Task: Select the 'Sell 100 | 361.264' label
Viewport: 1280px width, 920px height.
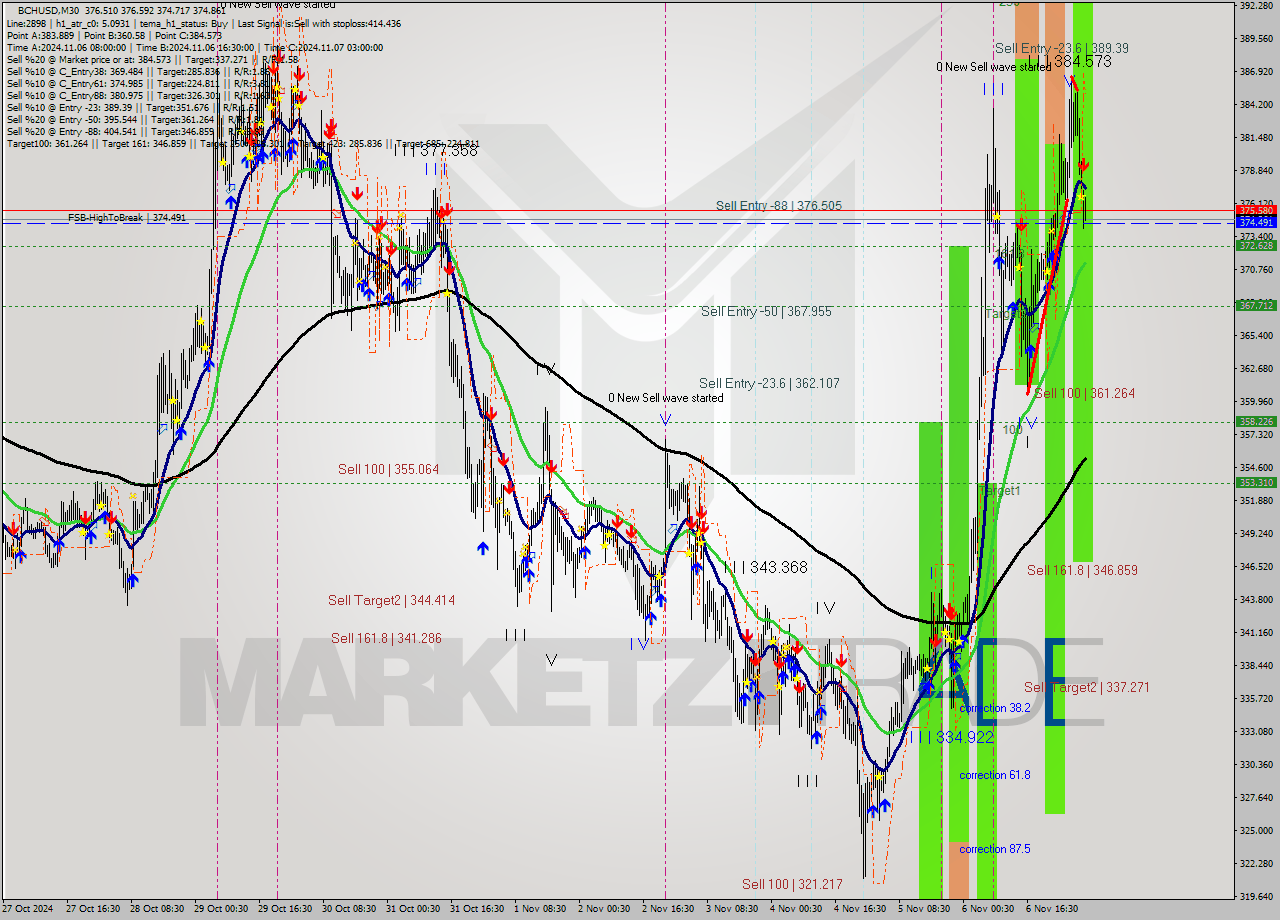Action: click(1084, 394)
